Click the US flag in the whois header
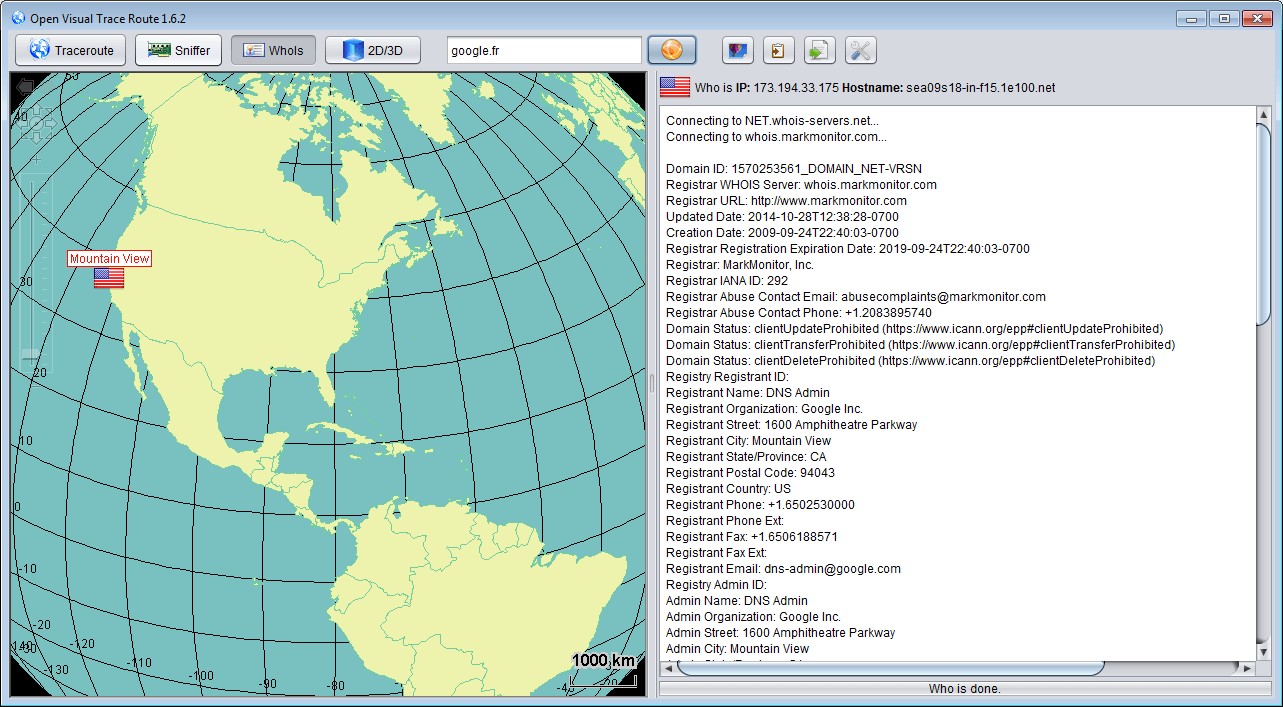1283x707 pixels. pos(674,88)
